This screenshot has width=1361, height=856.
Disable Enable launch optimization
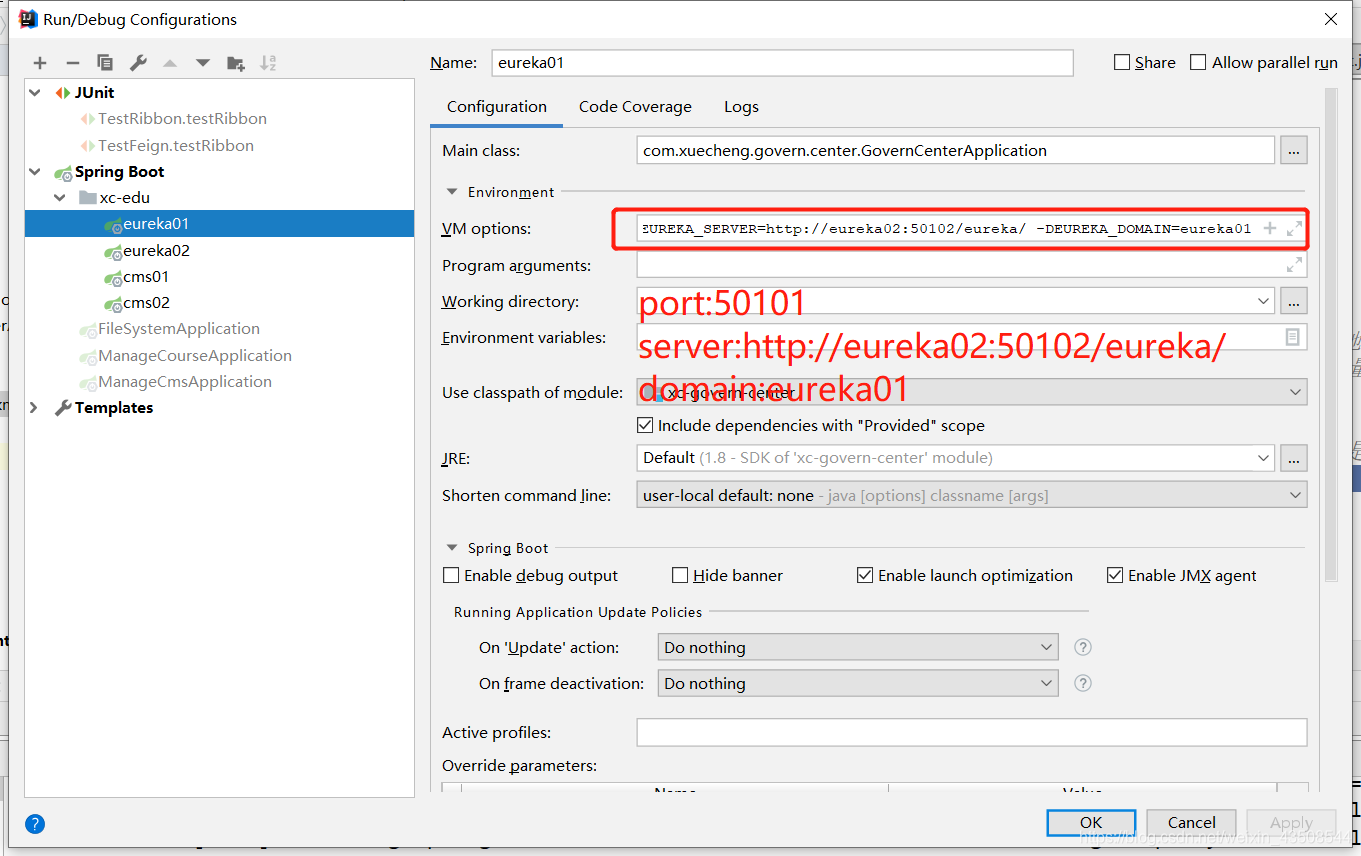click(865, 575)
